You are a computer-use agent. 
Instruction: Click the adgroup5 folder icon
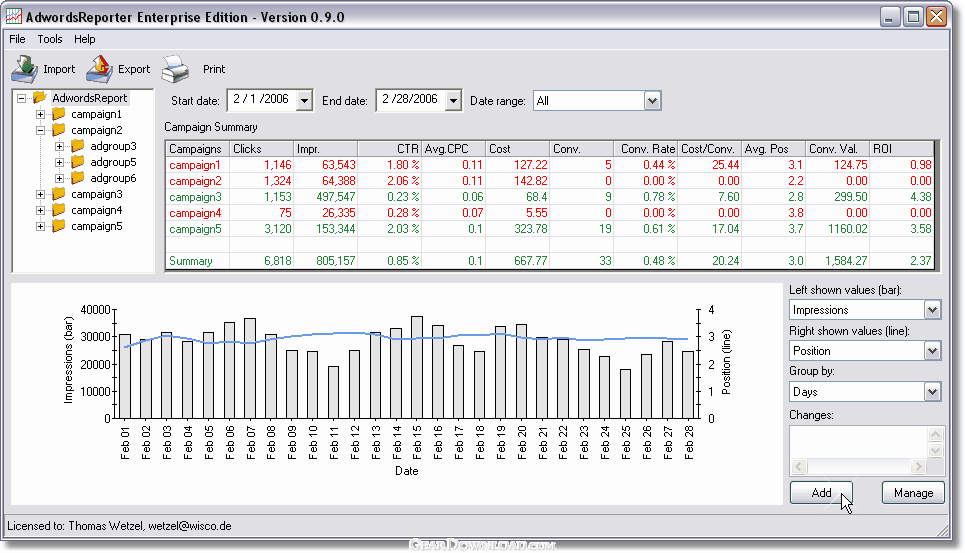(x=78, y=162)
